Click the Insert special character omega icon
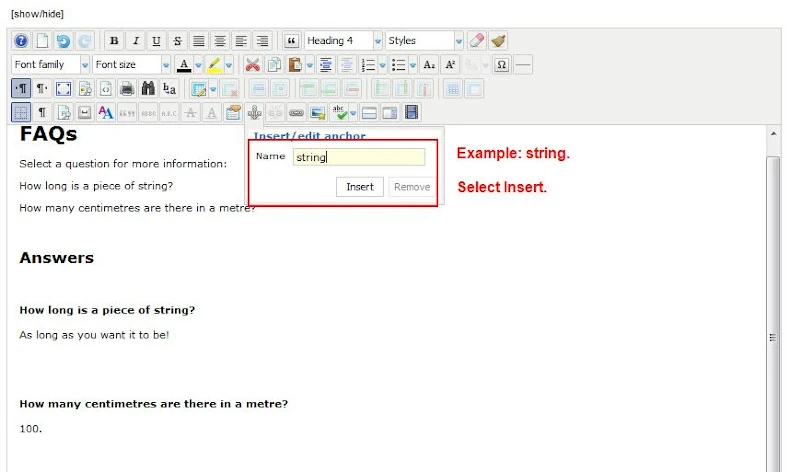This screenshot has height=472, width=790. coord(501,65)
